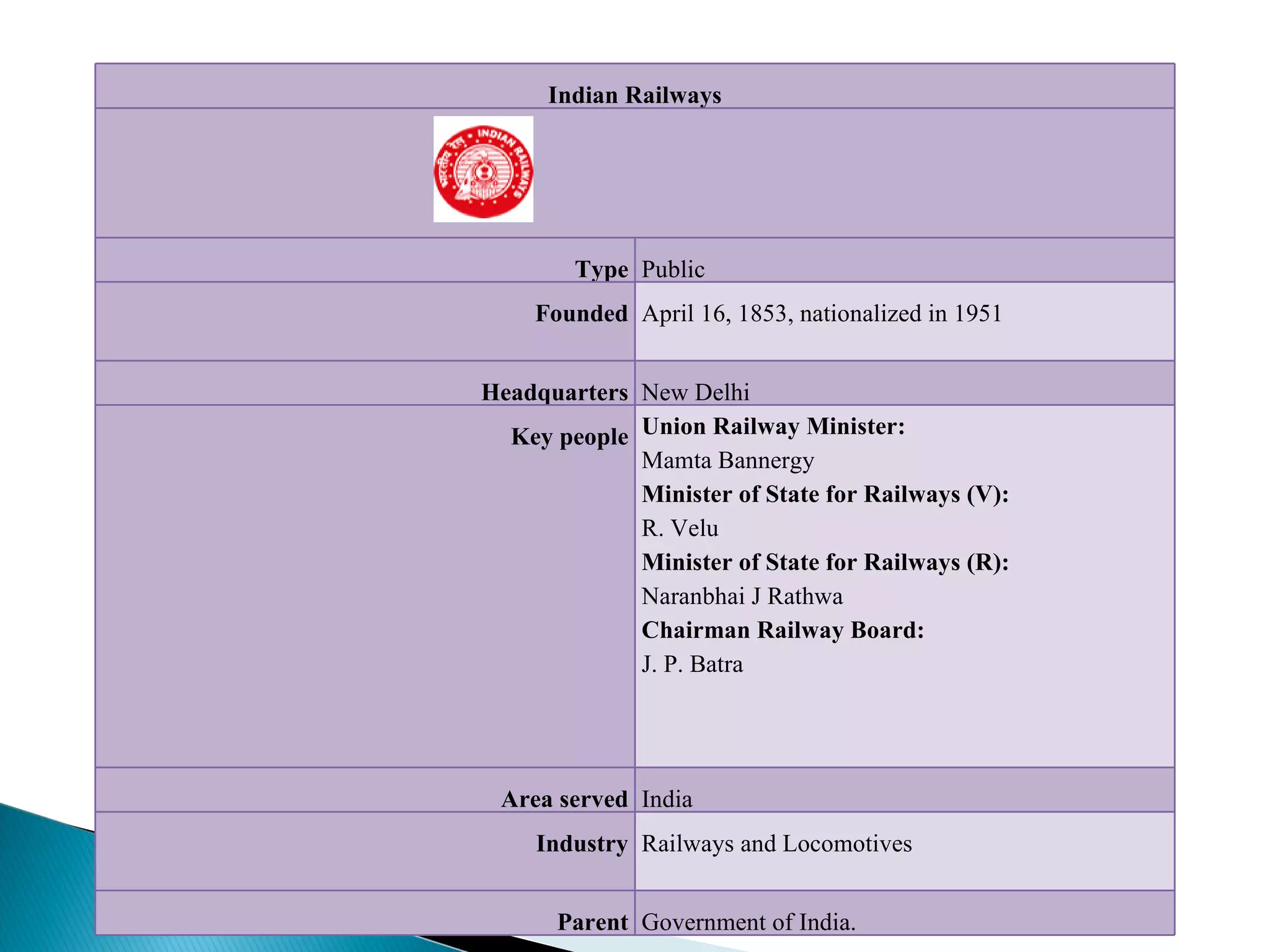1270x952 pixels.
Task: Select the 'India' value cell
Action: tap(905, 790)
